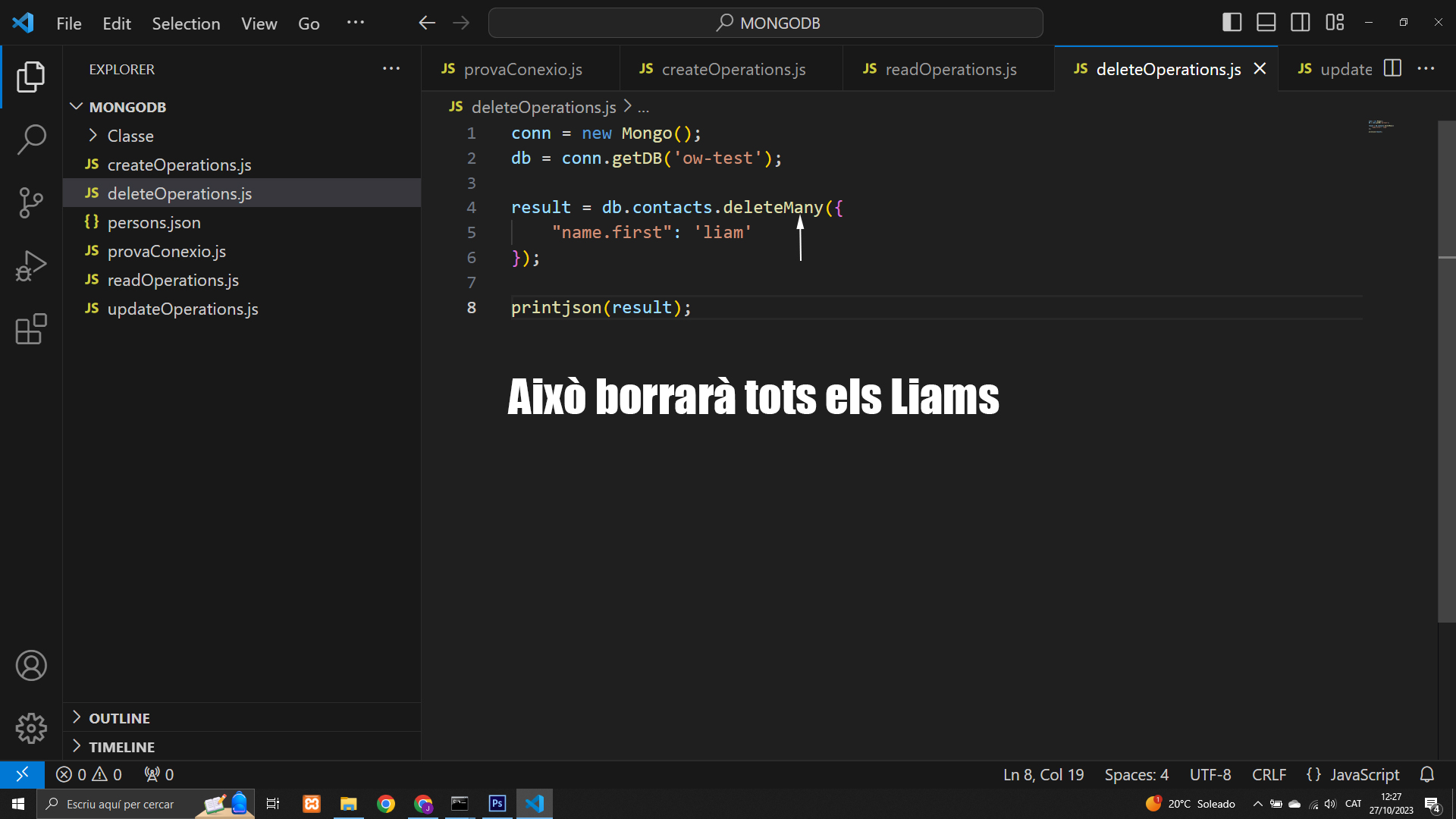Expand the Classe folder
1456x819 pixels.
pos(130,136)
